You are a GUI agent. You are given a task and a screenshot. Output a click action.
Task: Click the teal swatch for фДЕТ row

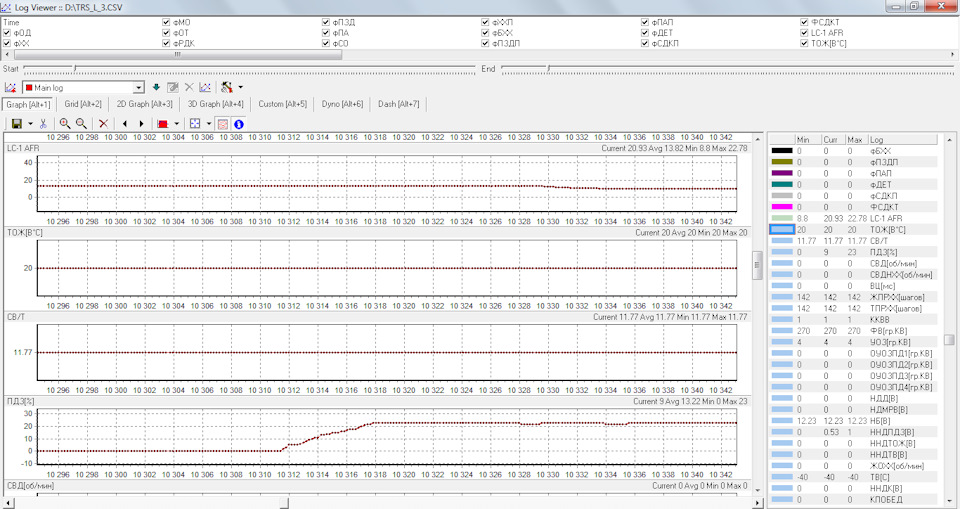782,184
